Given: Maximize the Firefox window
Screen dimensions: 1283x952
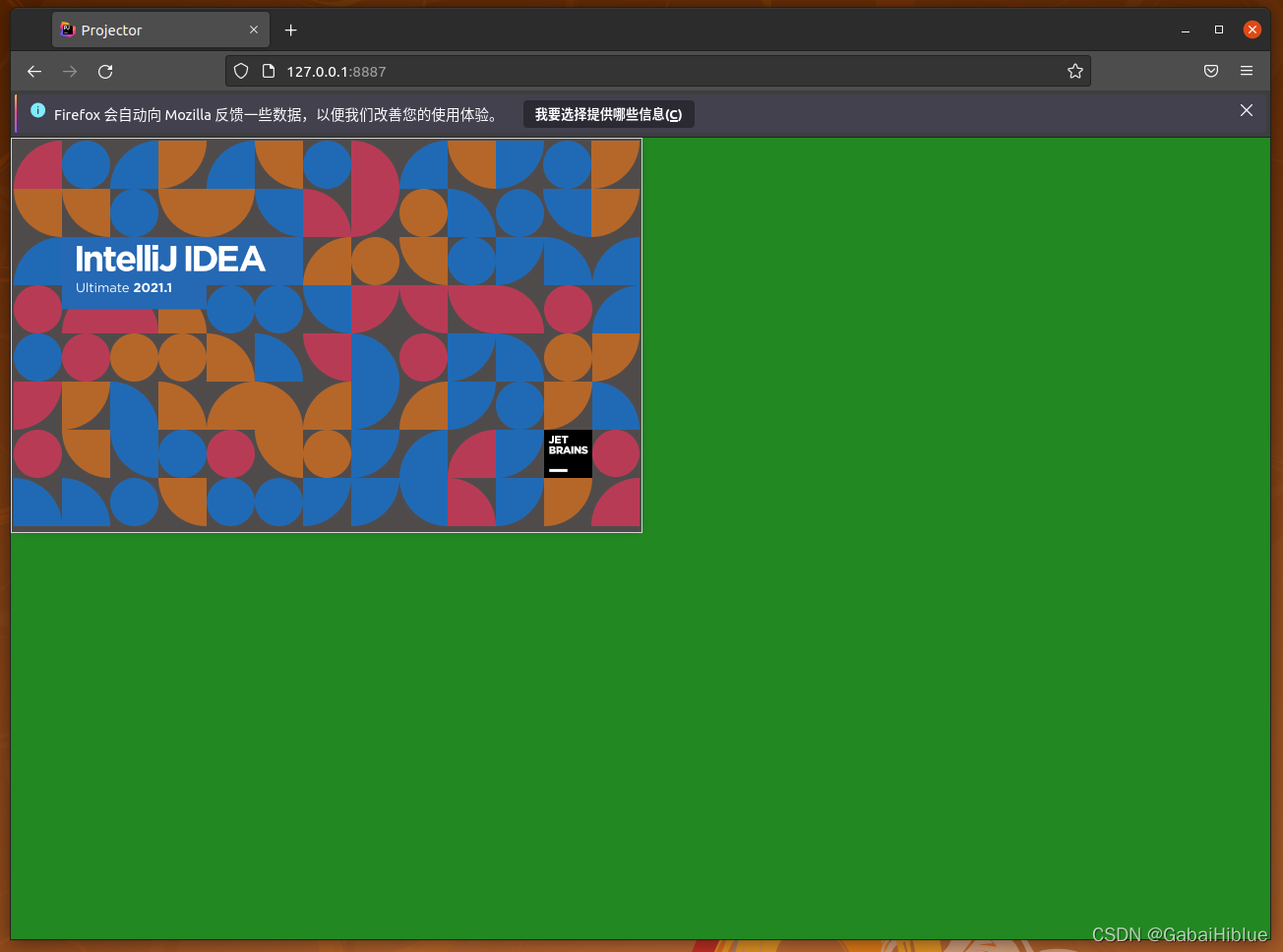Looking at the screenshot, I should pos(1219,30).
